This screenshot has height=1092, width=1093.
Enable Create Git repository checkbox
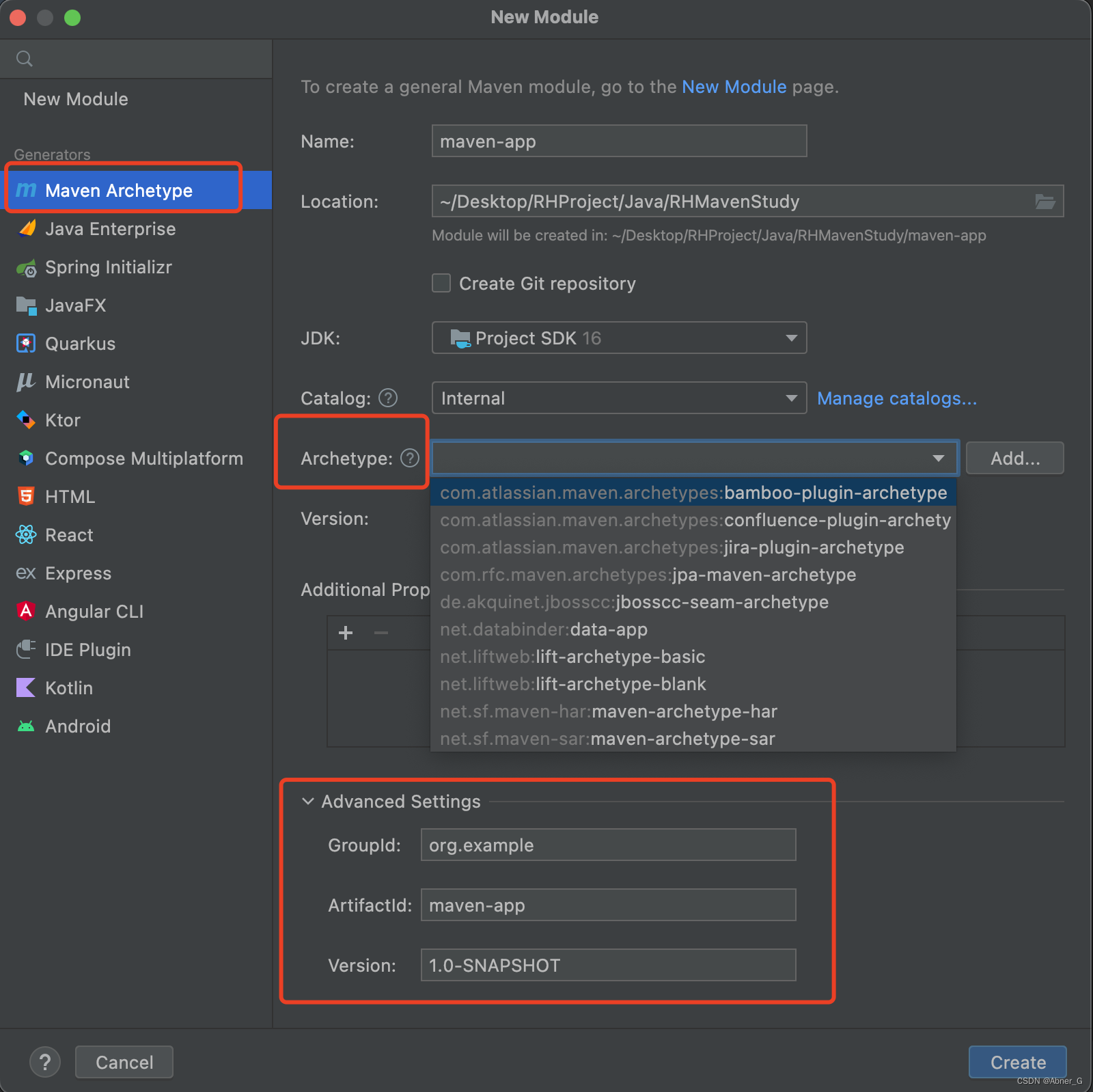click(x=441, y=283)
